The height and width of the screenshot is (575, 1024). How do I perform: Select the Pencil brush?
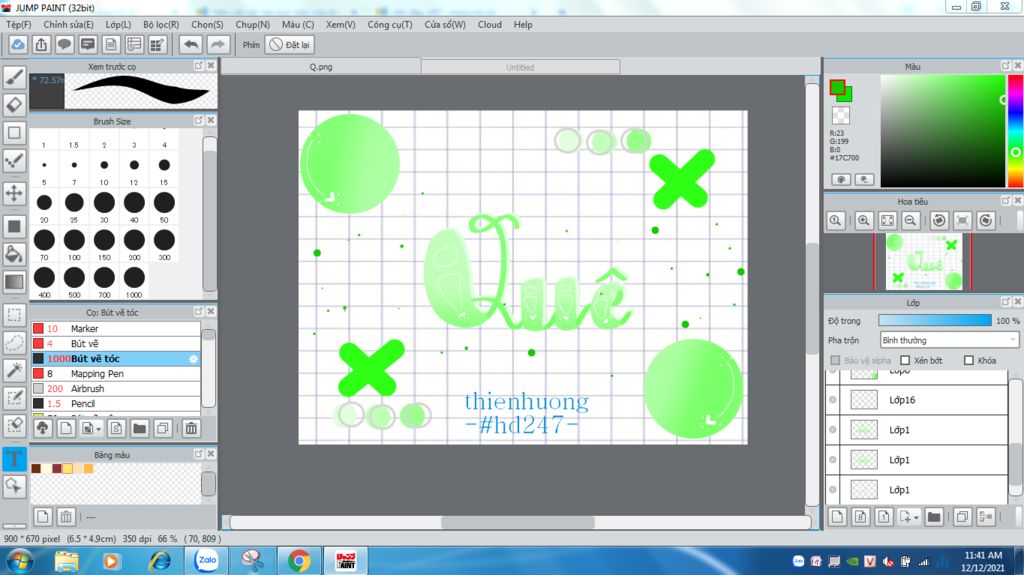click(116, 404)
